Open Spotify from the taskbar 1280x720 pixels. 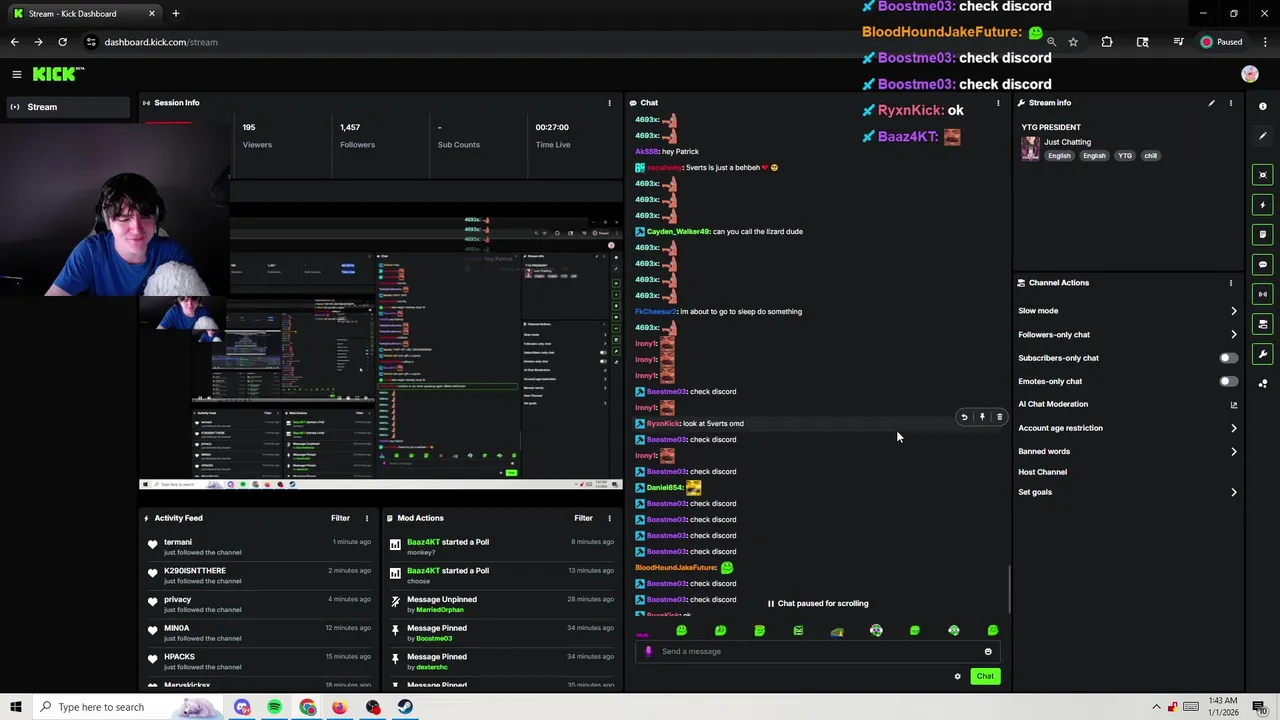[274, 707]
